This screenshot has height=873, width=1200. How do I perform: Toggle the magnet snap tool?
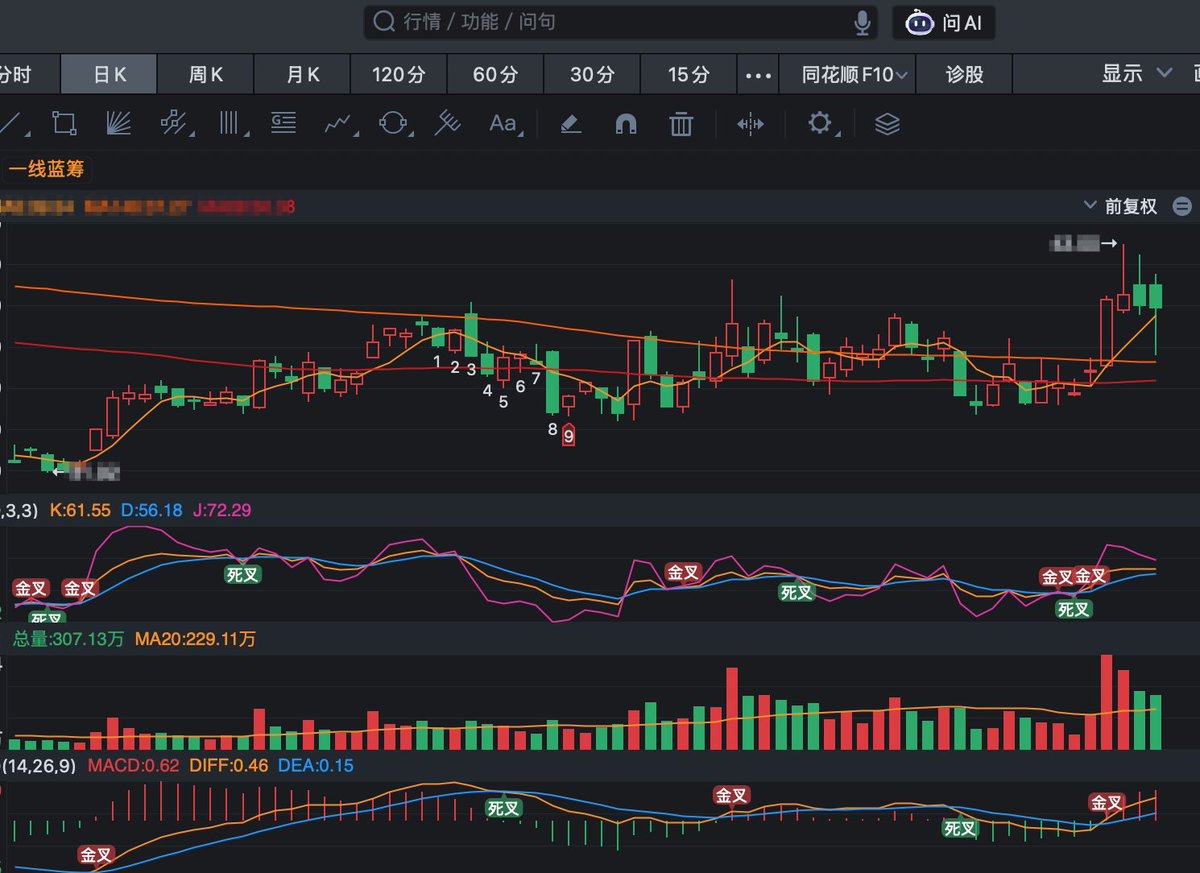coord(626,124)
